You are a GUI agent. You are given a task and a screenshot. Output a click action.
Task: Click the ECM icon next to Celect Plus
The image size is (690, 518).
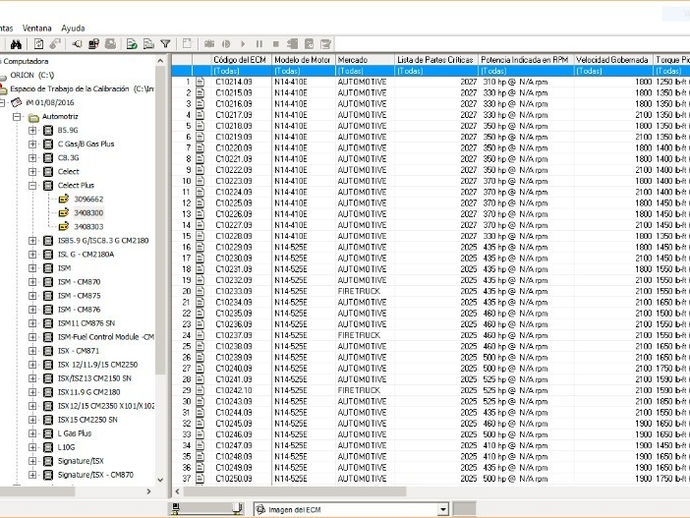[48, 186]
